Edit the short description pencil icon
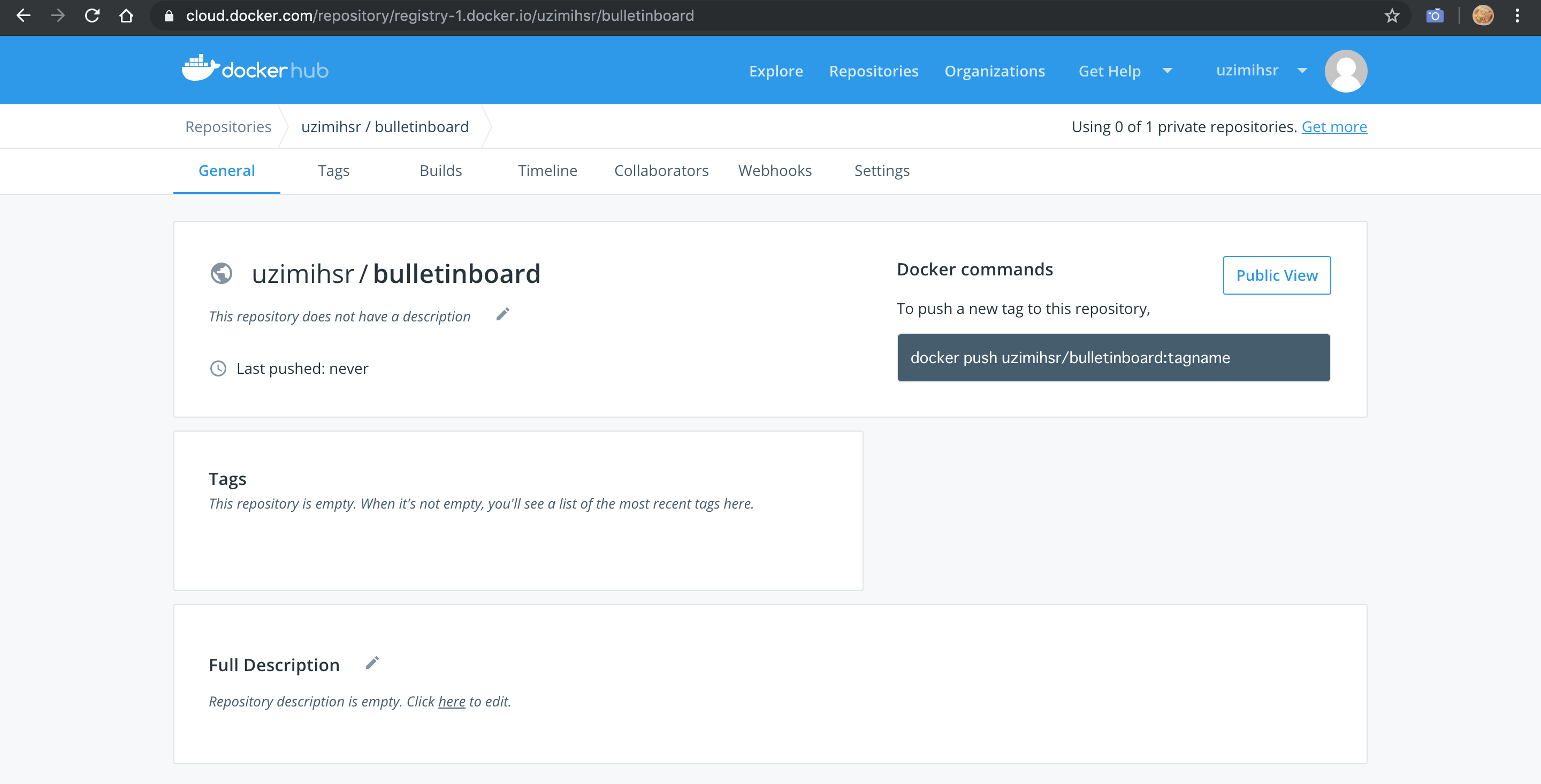The width and height of the screenshot is (1541, 784). click(x=502, y=314)
